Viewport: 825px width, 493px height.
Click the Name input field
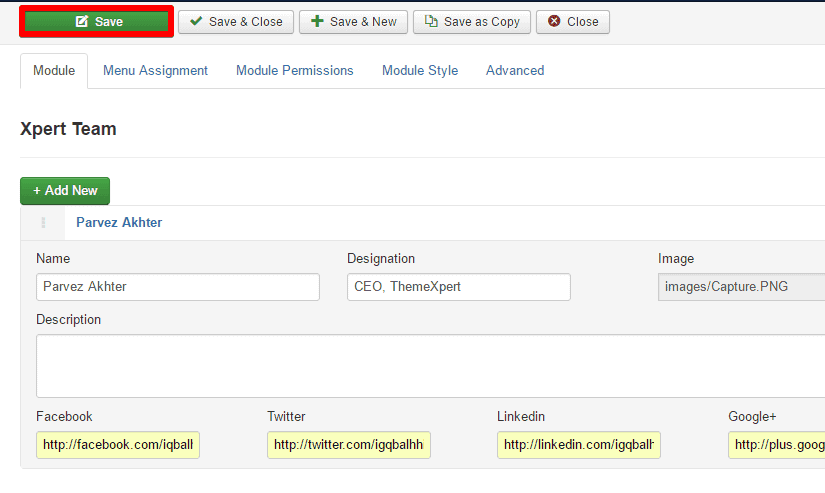178,287
